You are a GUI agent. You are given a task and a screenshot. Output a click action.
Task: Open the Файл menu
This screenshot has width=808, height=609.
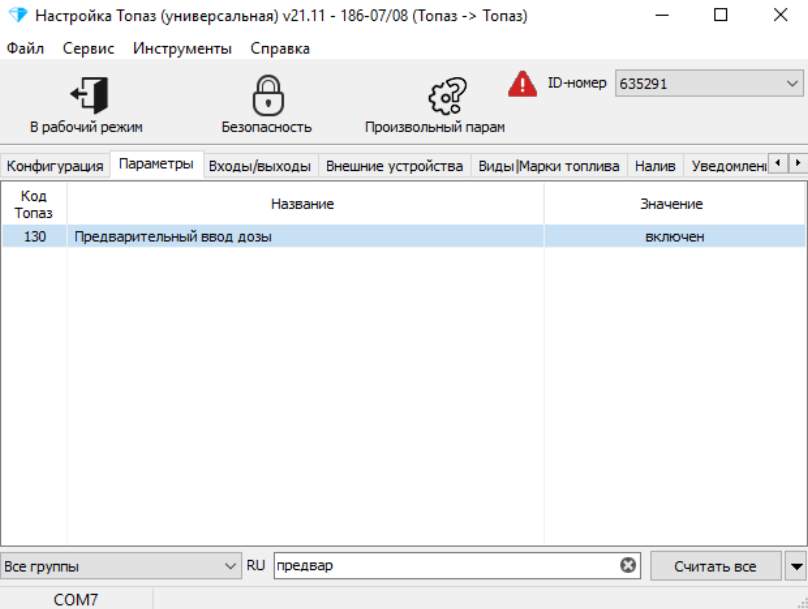[25, 48]
